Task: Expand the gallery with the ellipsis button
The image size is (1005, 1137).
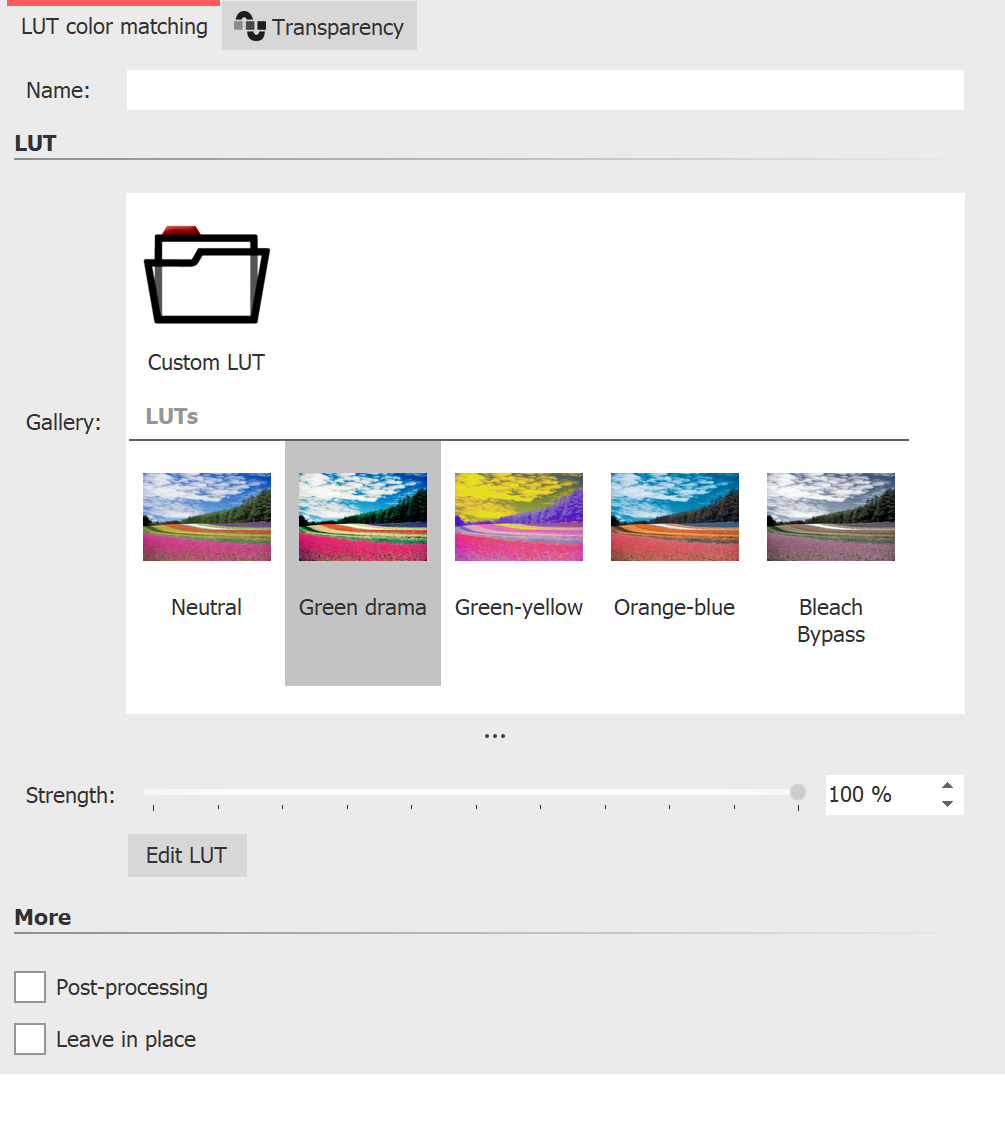Action: [x=494, y=735]
